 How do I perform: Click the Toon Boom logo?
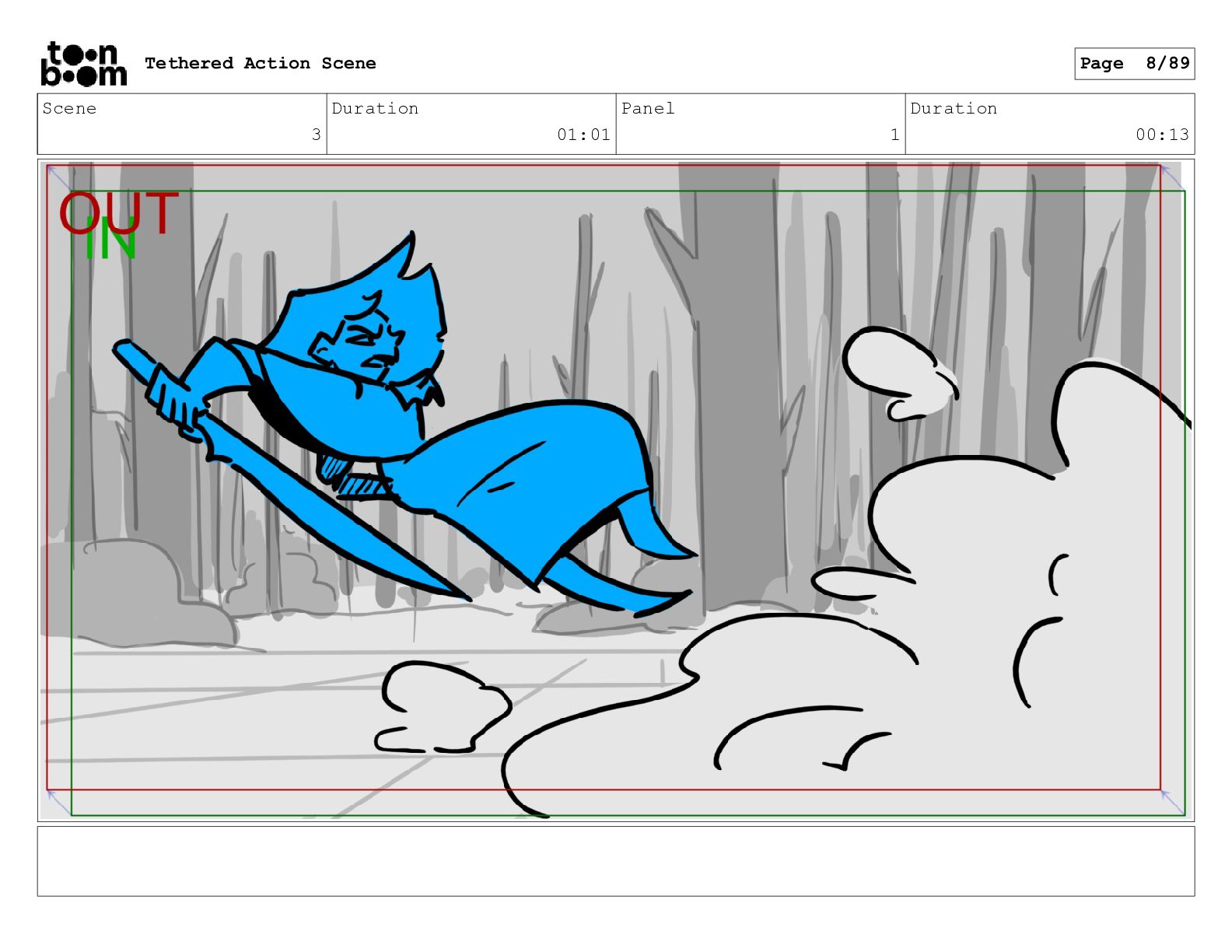[83, 63]
